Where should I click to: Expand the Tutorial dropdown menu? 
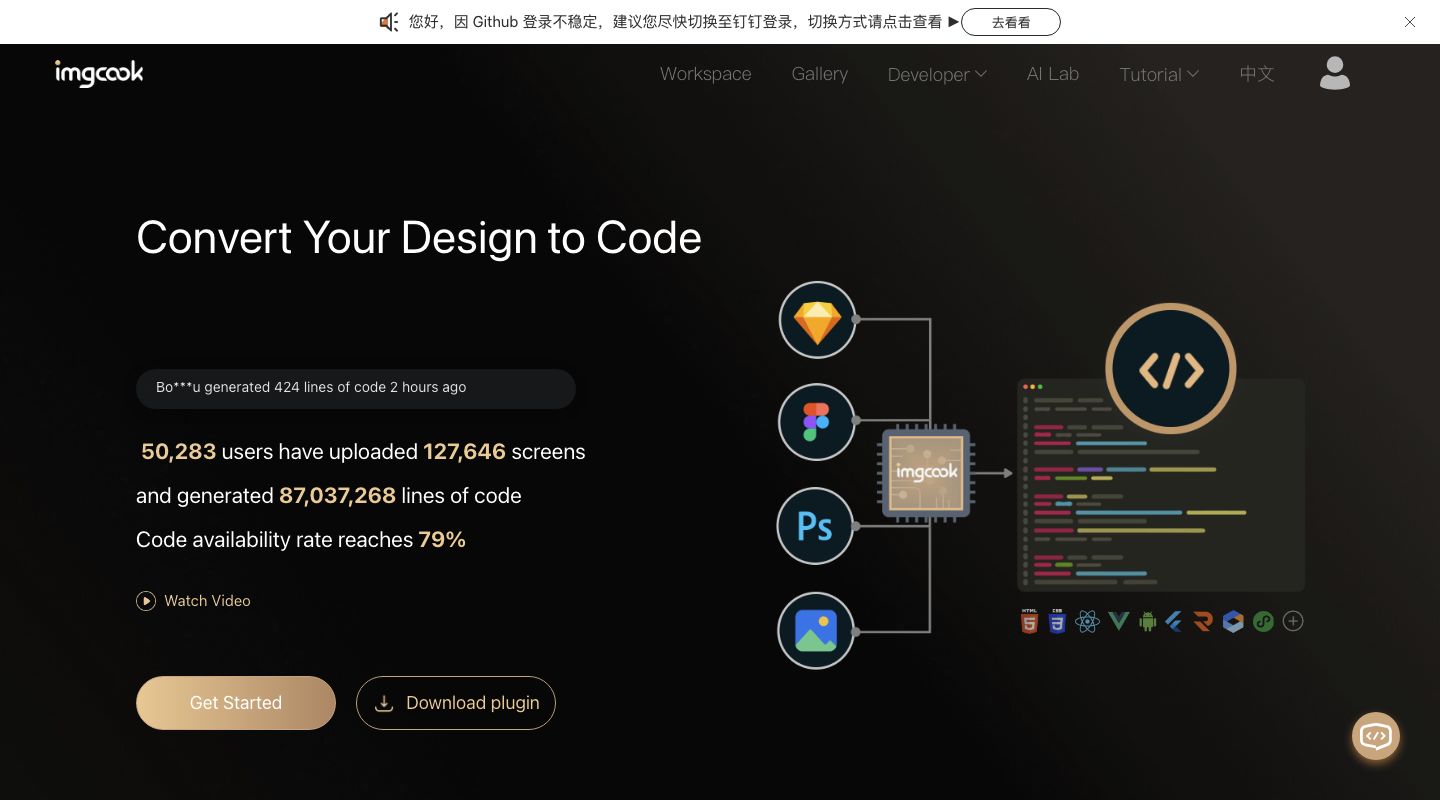(1159, 74)
